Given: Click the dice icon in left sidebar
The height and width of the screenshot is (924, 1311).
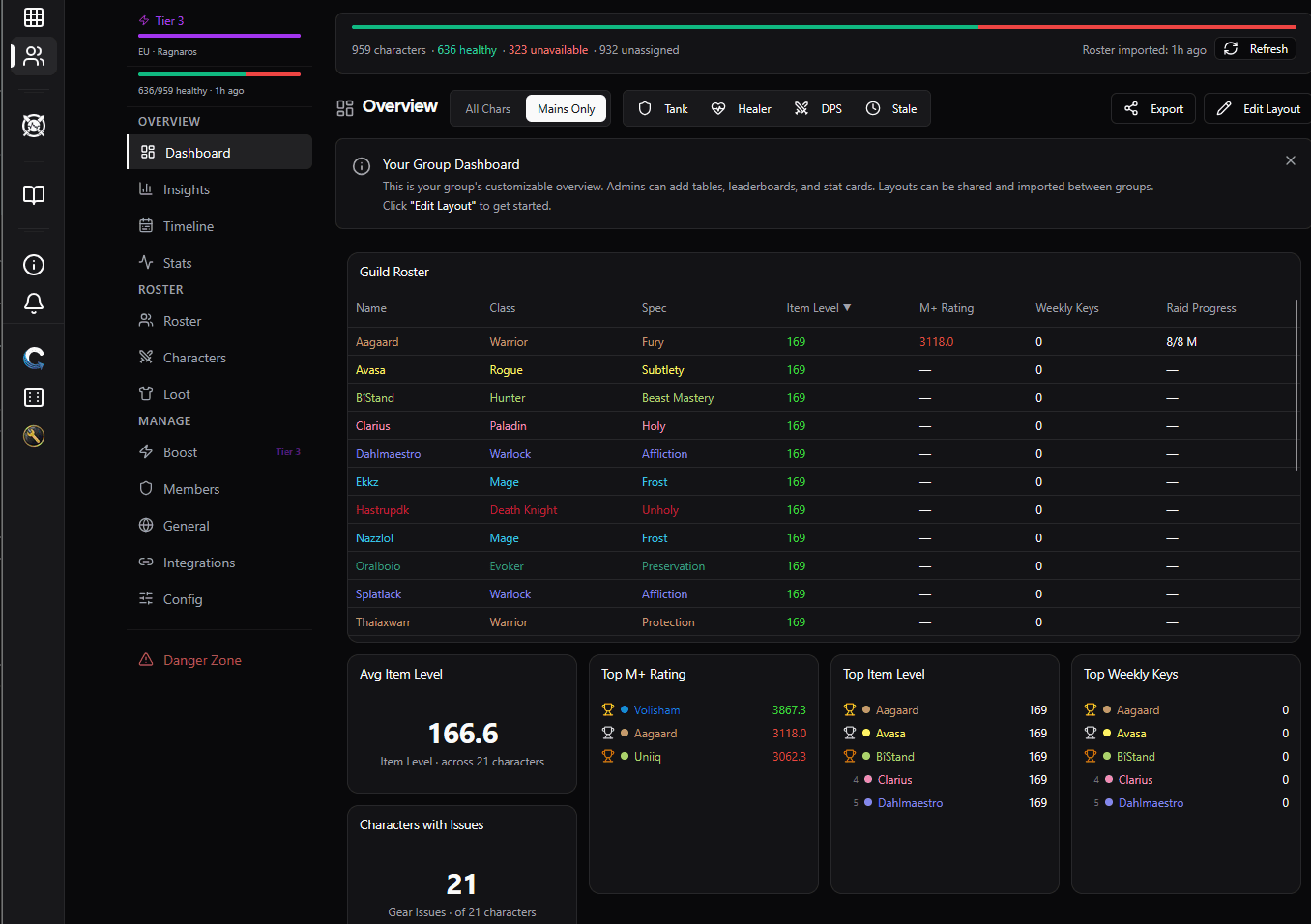Looking at the screenshot, I should (33, 396).
